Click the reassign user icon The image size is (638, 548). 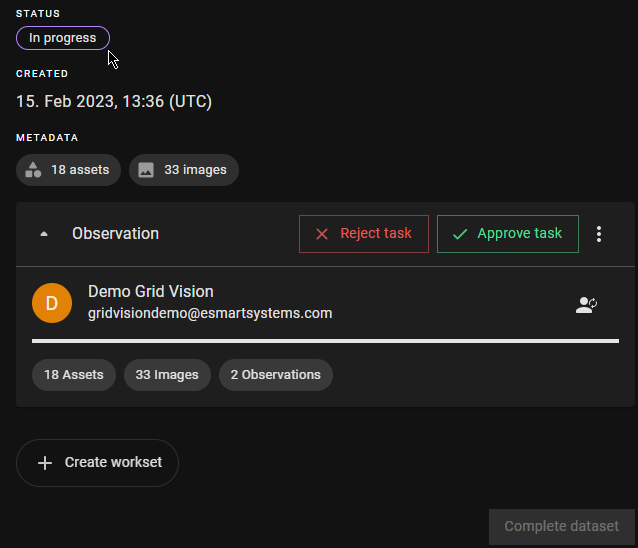(x=586, y=305)
